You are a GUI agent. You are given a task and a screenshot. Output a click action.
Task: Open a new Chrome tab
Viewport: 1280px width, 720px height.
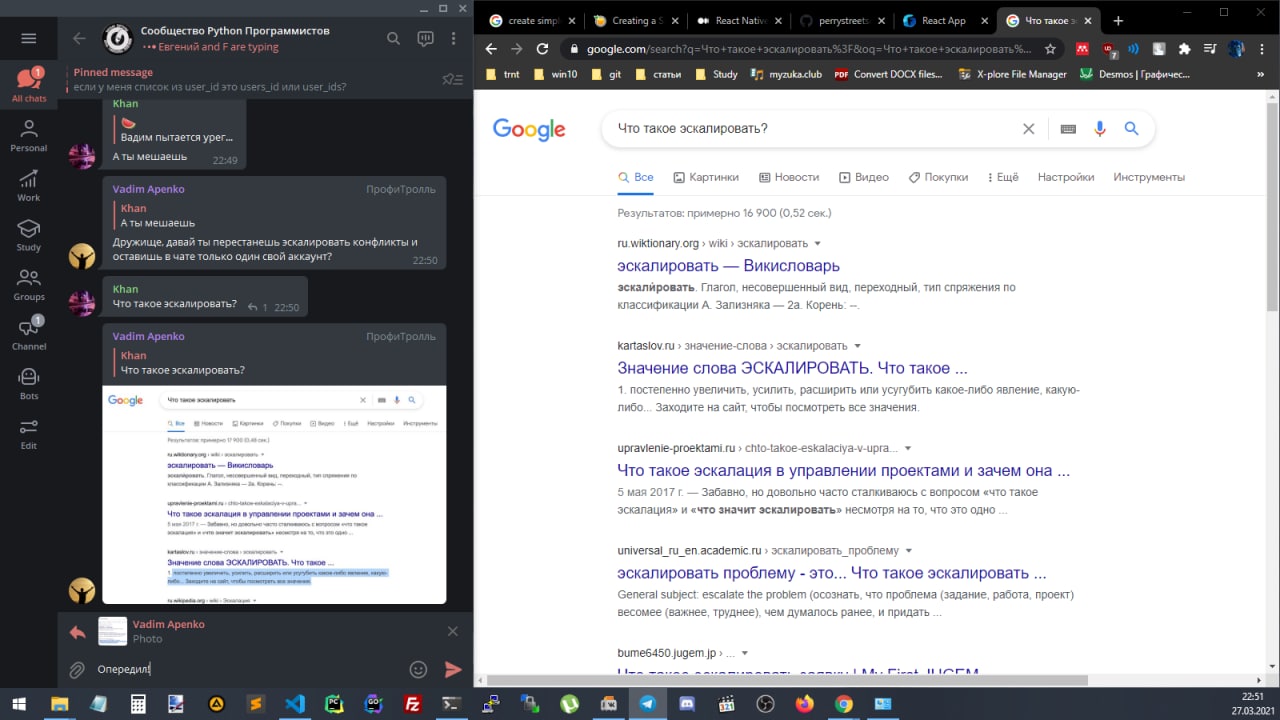pyautogui.click(x=1118, y=20)
